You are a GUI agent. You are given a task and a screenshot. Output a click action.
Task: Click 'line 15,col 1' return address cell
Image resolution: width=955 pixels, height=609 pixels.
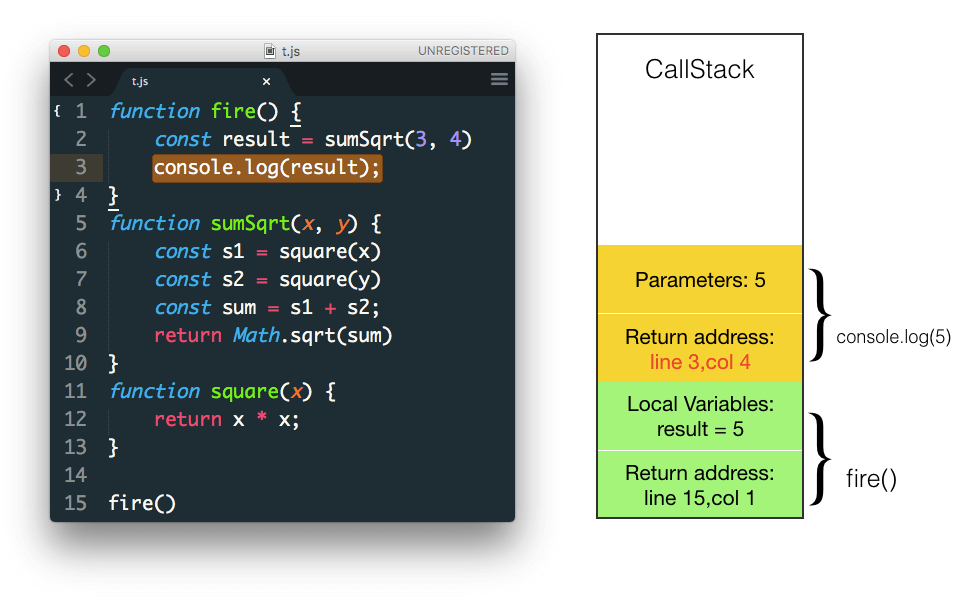pyautogui.click(x=700, y=485)
